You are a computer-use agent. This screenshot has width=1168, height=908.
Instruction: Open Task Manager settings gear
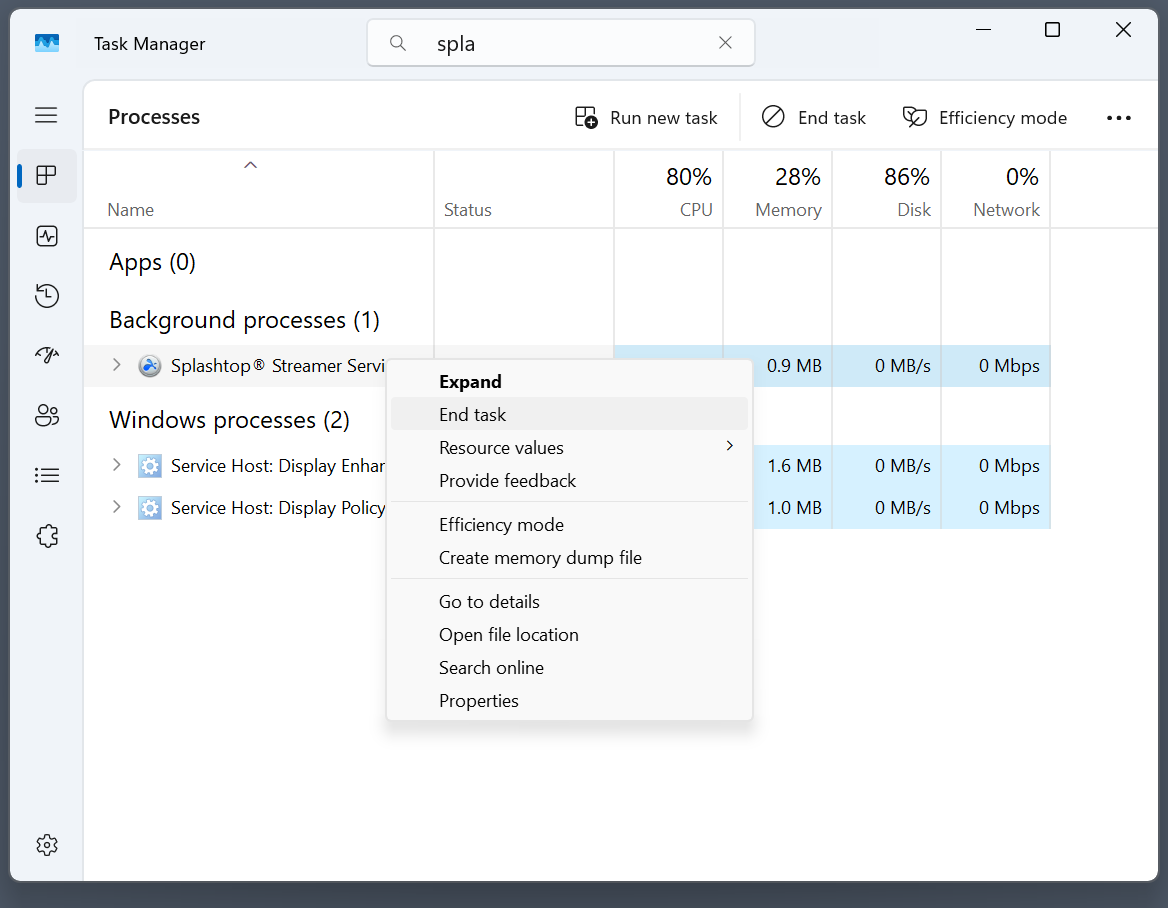46,845
